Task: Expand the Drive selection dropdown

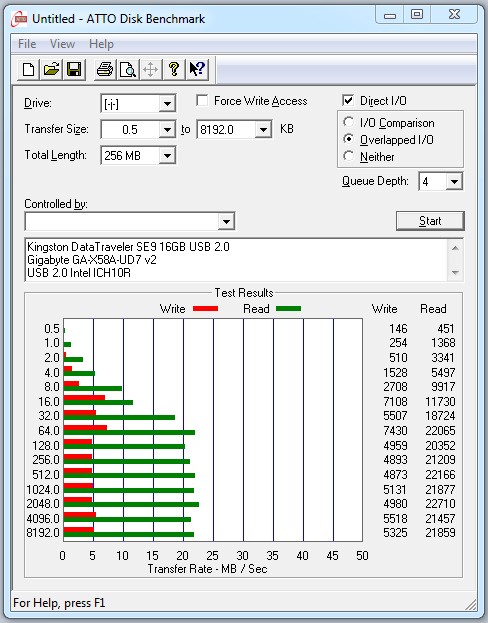Action: (x=167, y=104)
